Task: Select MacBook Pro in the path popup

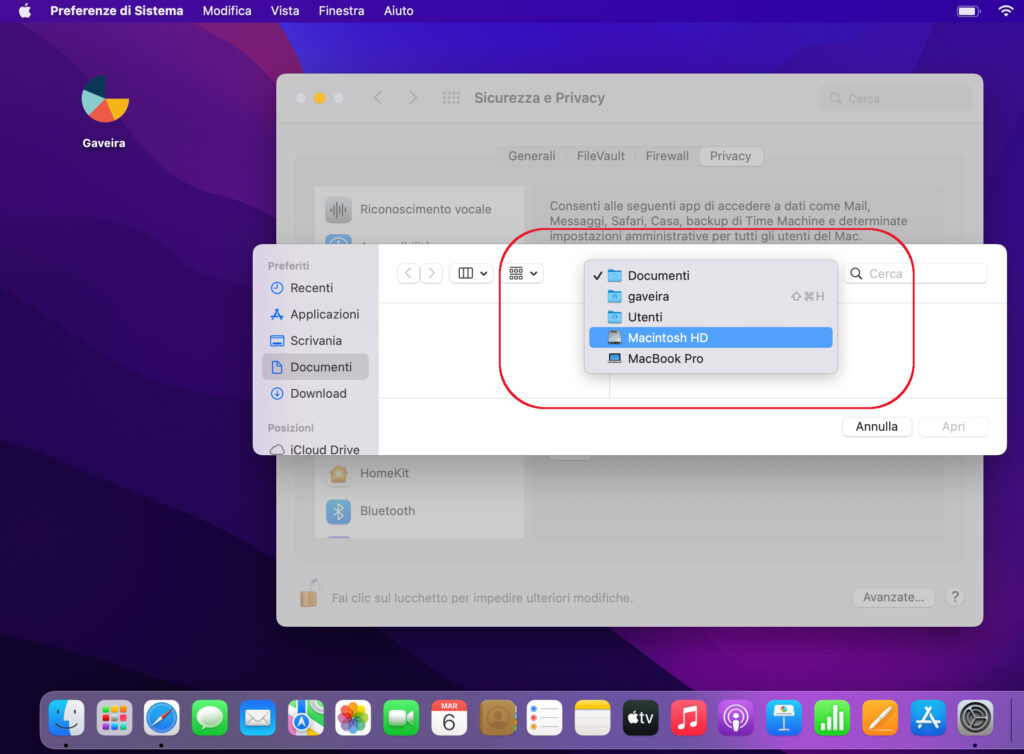Action: point(711,358)
